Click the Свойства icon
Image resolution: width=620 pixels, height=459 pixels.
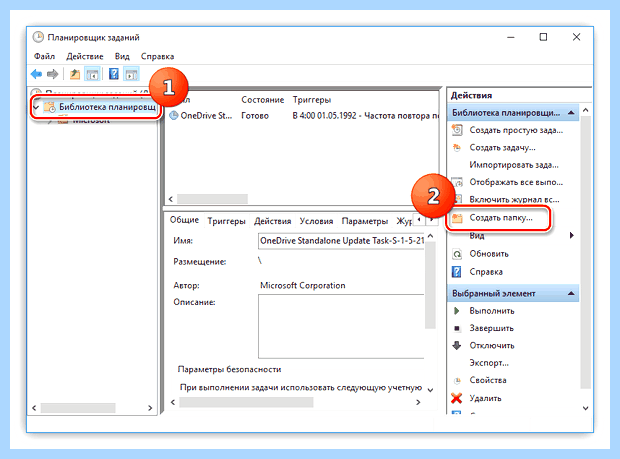pos(457,381)
